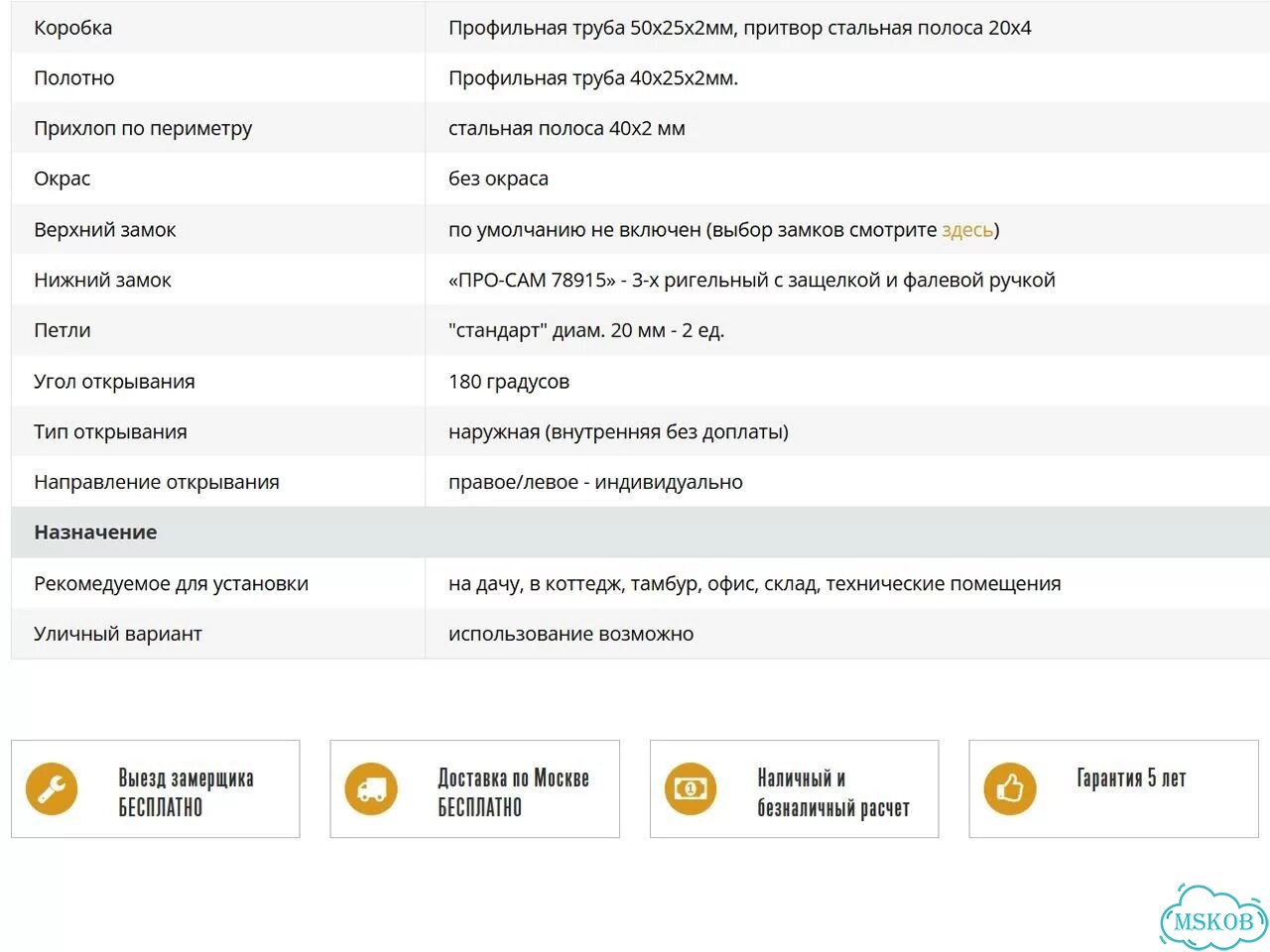Click the MSKOB cloud logo
Viewport: 1270px width, 952px height.
(x=1213, y=917)
